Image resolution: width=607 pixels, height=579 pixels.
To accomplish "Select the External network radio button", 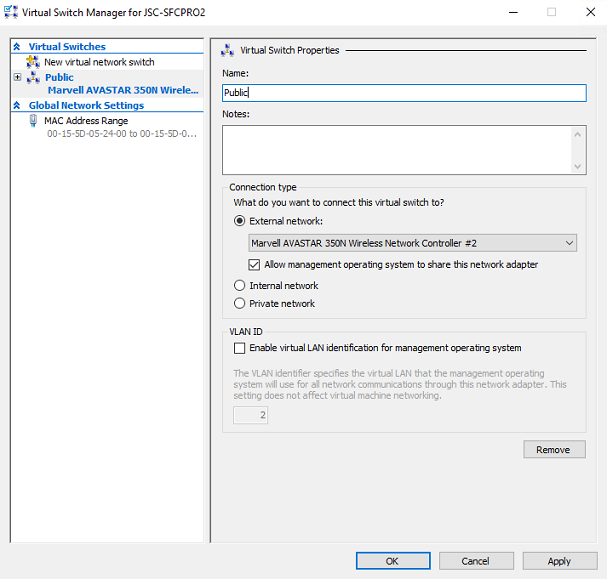I will coord(240,221).
